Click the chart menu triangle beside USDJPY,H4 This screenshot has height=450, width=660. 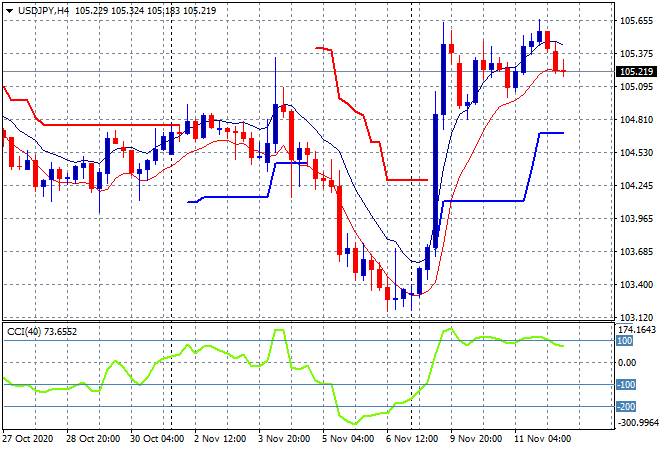pyautogui.click(x=9, y=11)
